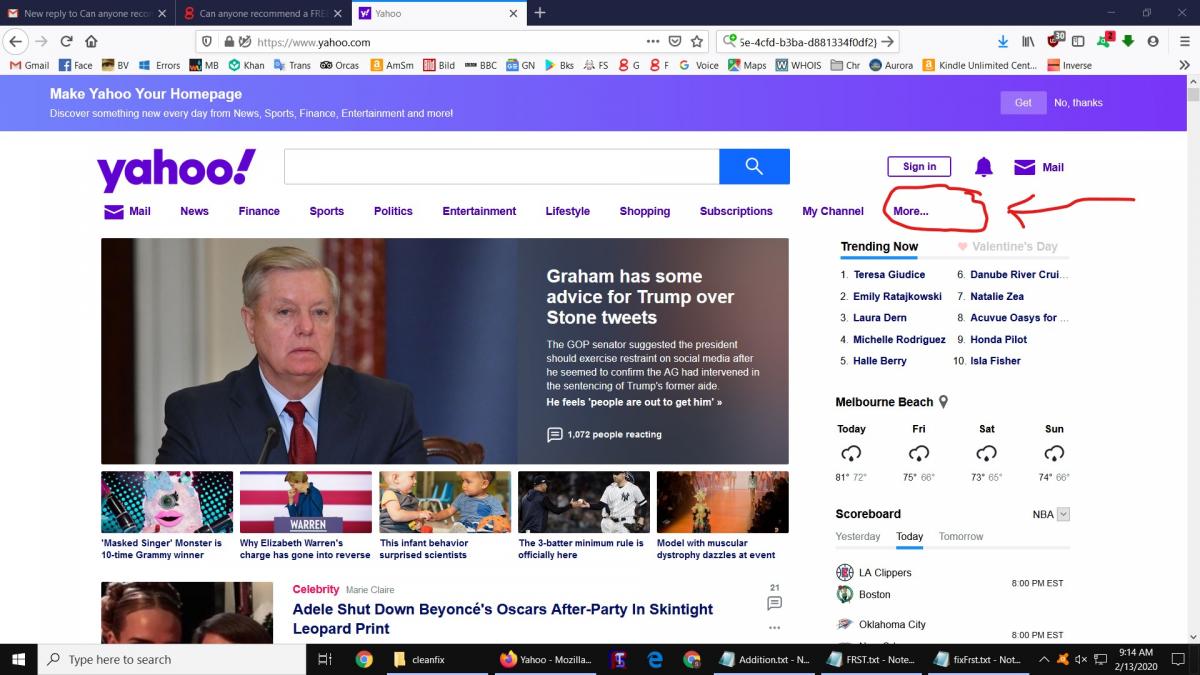
Task: Open the Maps bookmark
Action: (747, 65)
